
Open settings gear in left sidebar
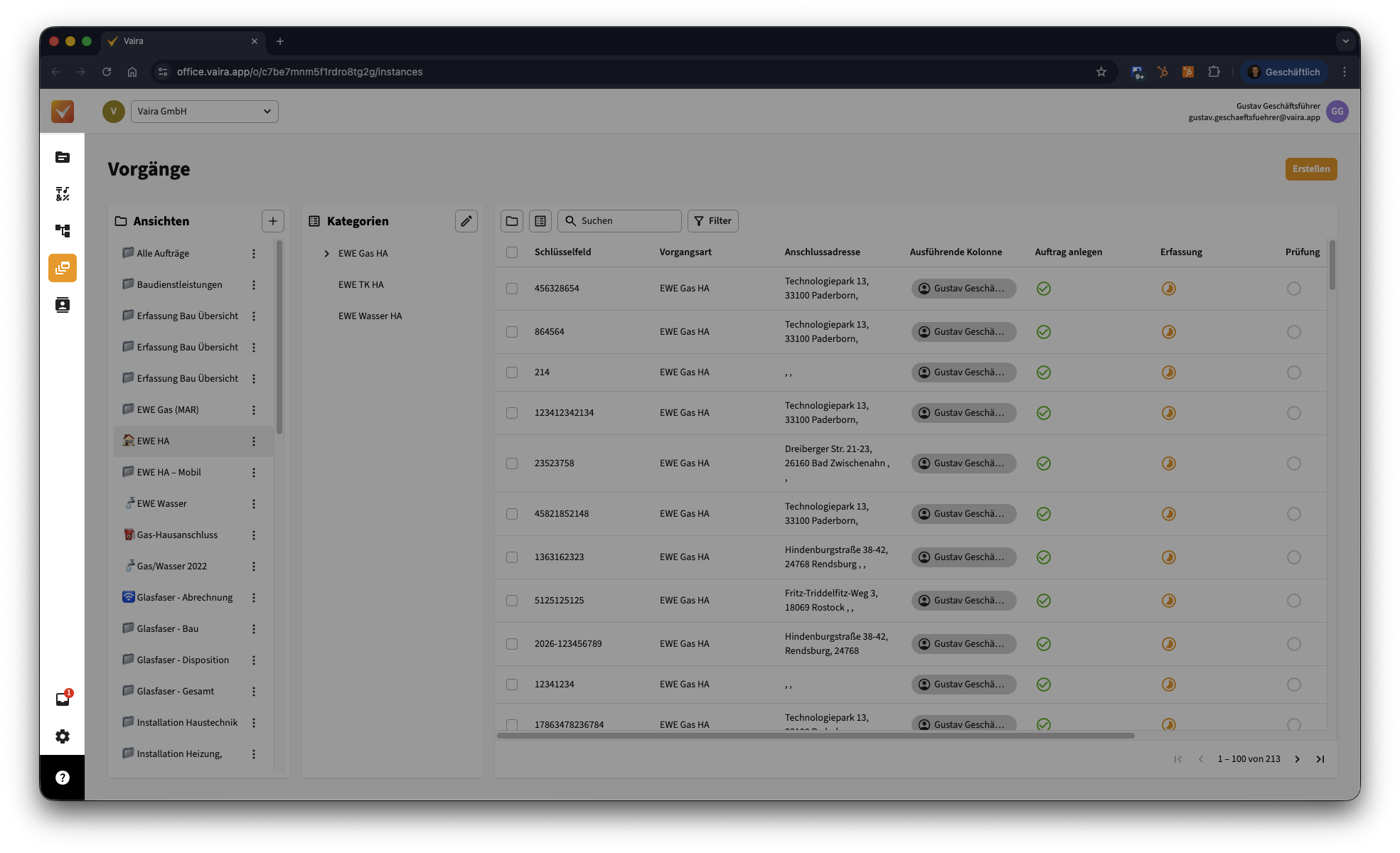point(63,736)
